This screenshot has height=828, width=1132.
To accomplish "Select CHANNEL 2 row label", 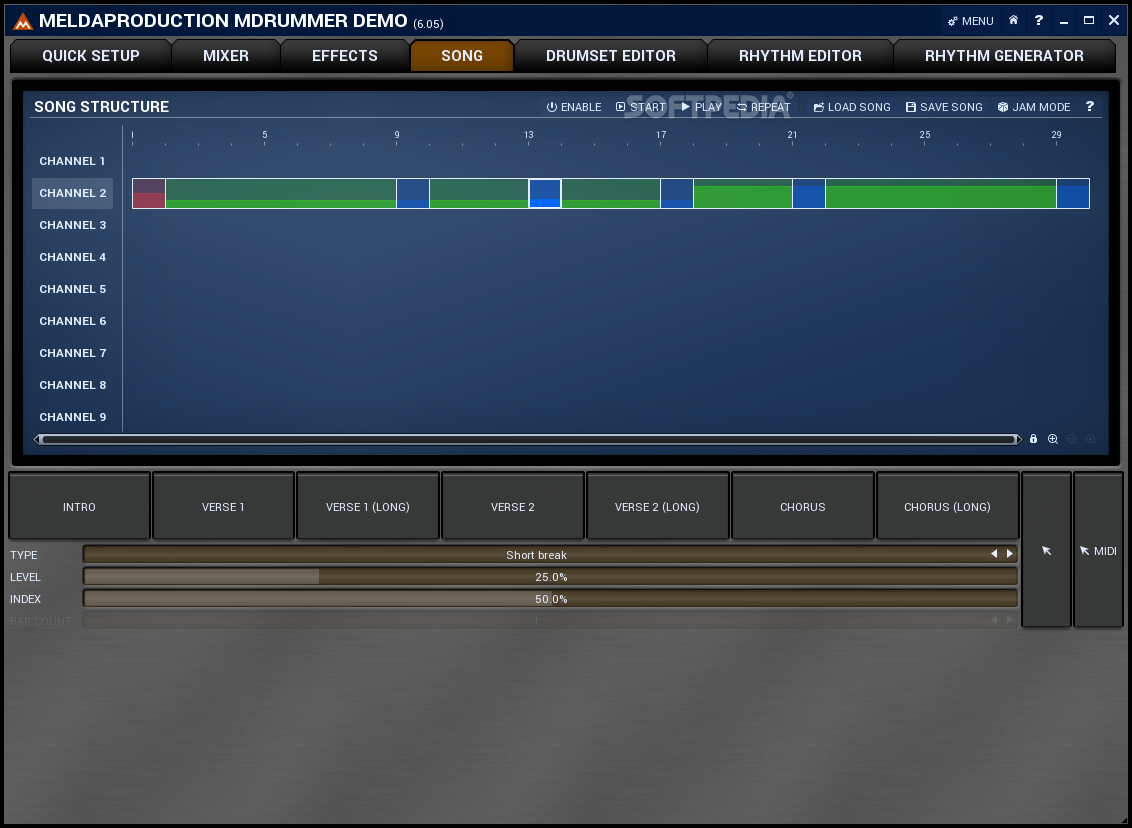I will [x=72, y=193].
